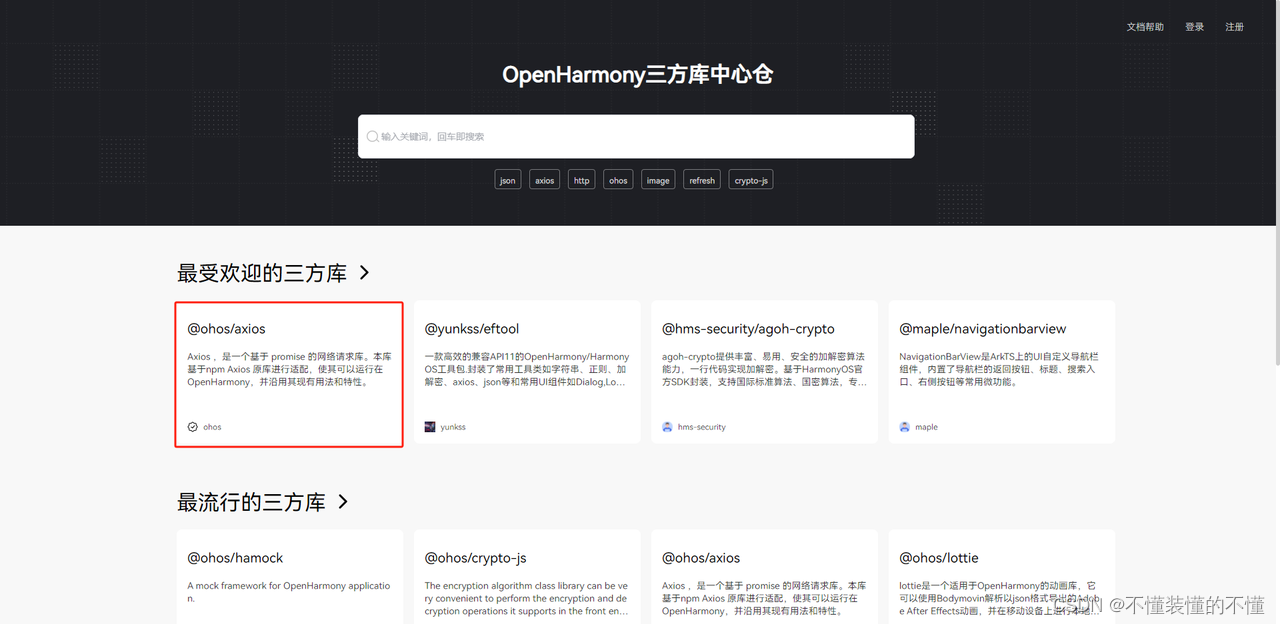Open the @ohos/crypto-js library card
Viewport: 1280px width, 624px height.
pos(527,577)
